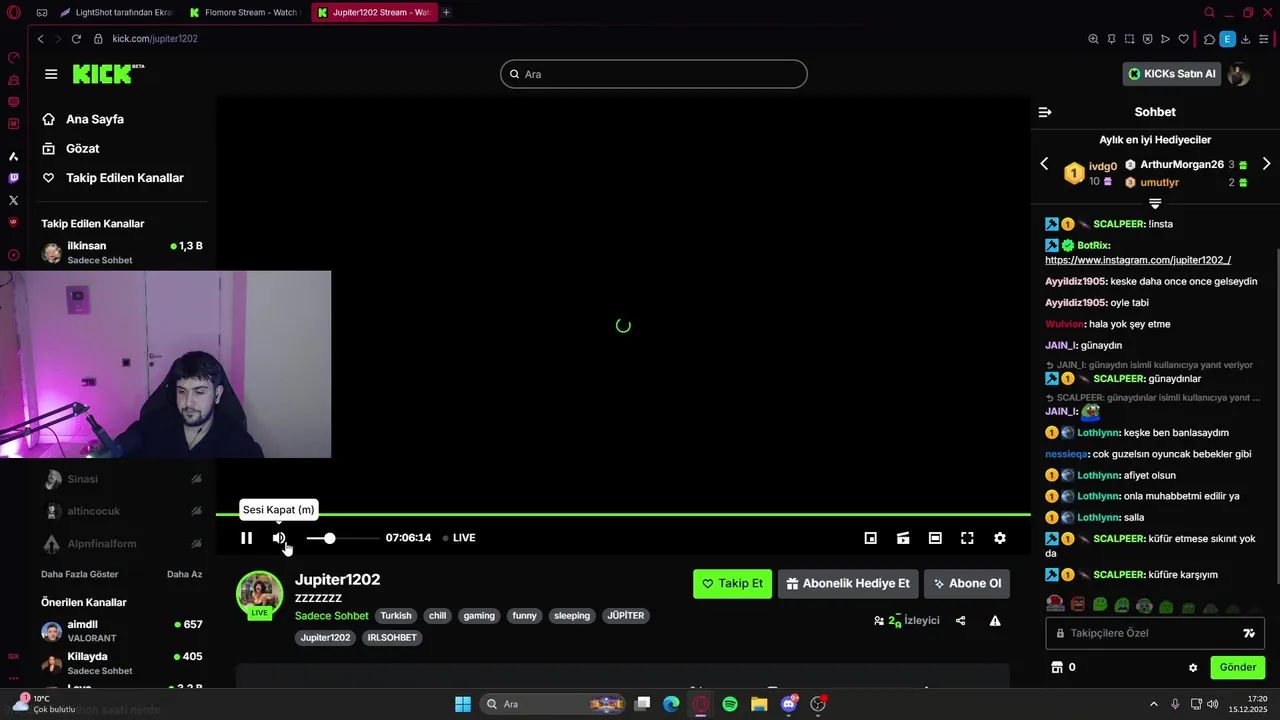Send the chat message with Gönder
Image resolution: width=1280 pixels, height=720 pixels.
1238,667
